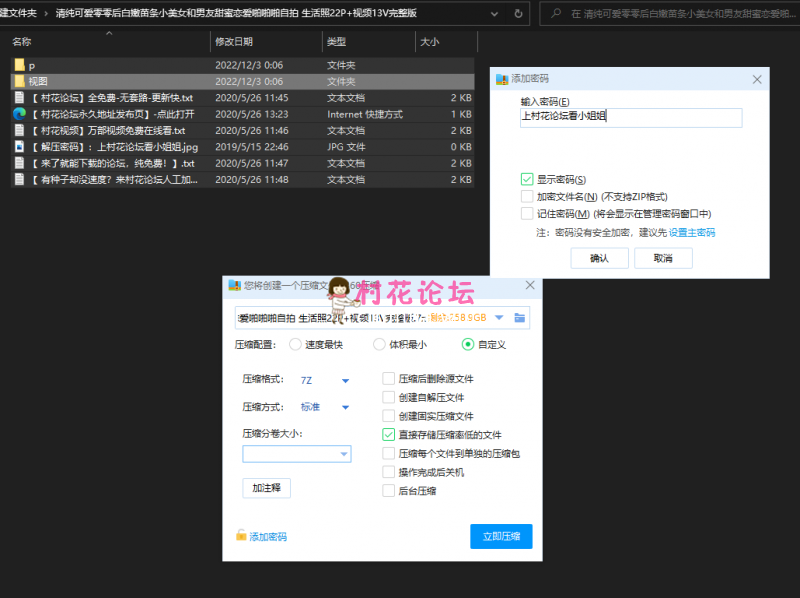Click the browse folder icon beside output path
The image size is (800, 598).
click(519, 317)
